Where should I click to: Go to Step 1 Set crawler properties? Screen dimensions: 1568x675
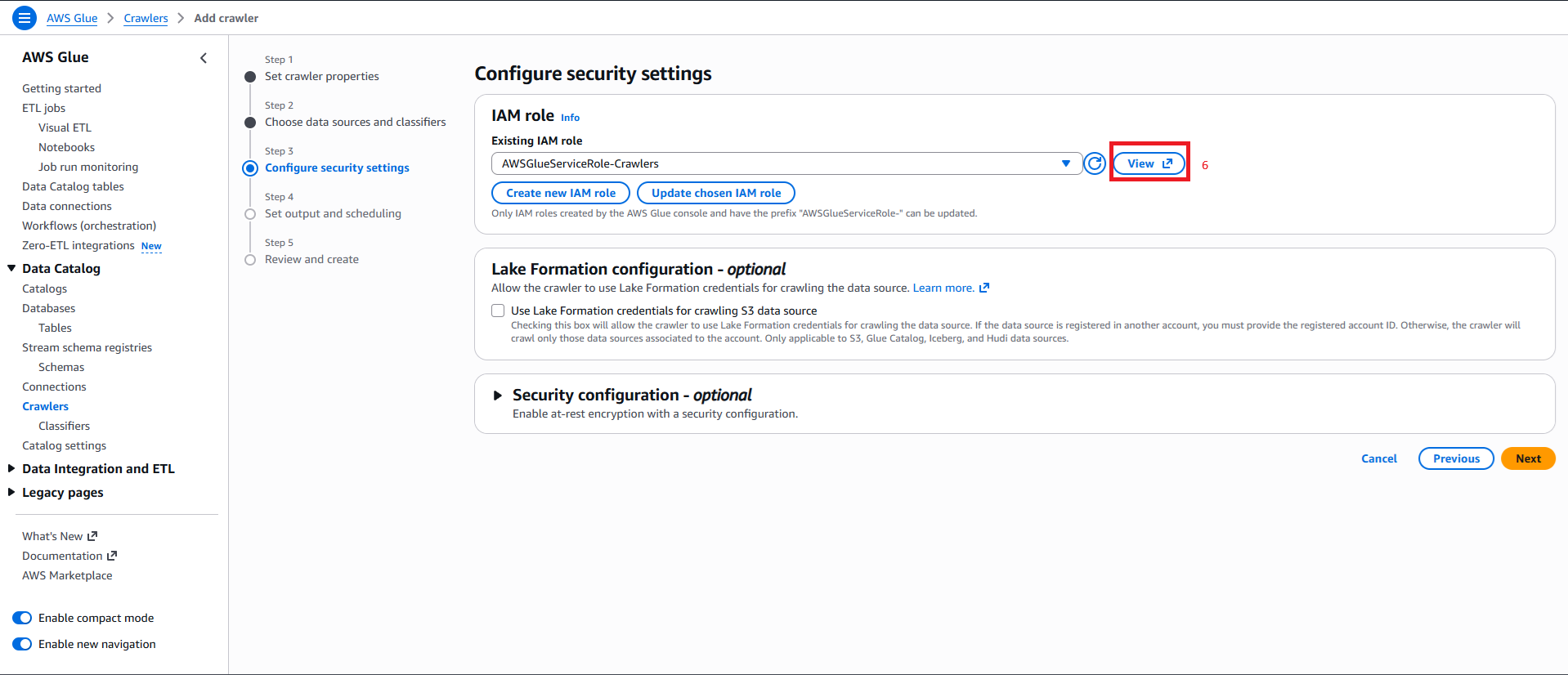322,76
